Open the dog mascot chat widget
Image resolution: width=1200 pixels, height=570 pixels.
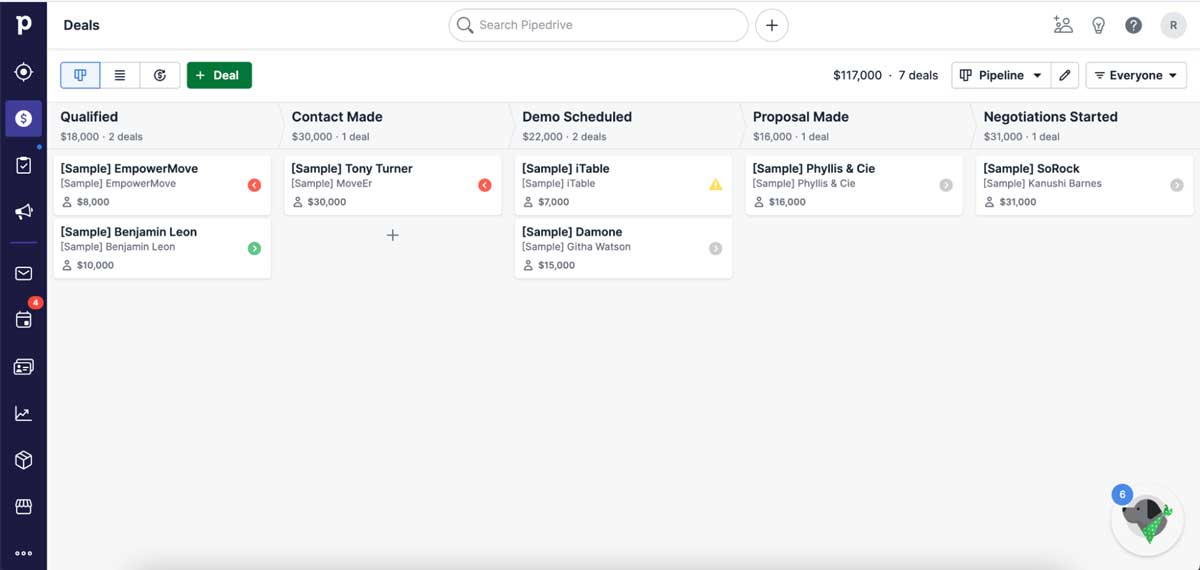(1146, 520)
